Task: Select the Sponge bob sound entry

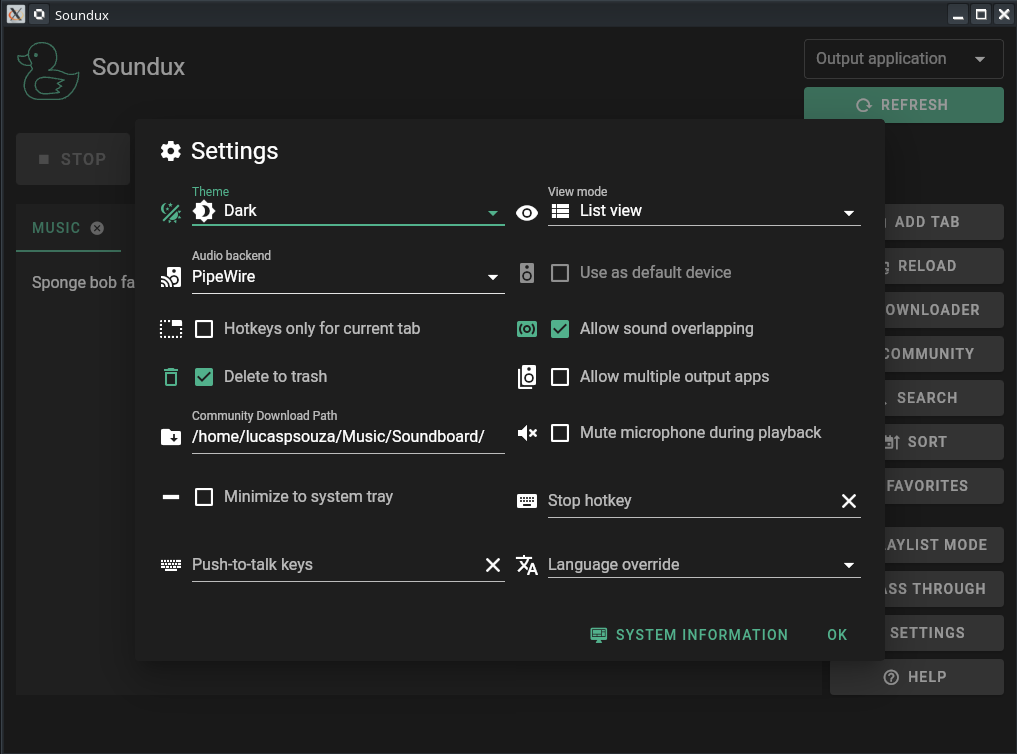Action: (83, 283)
